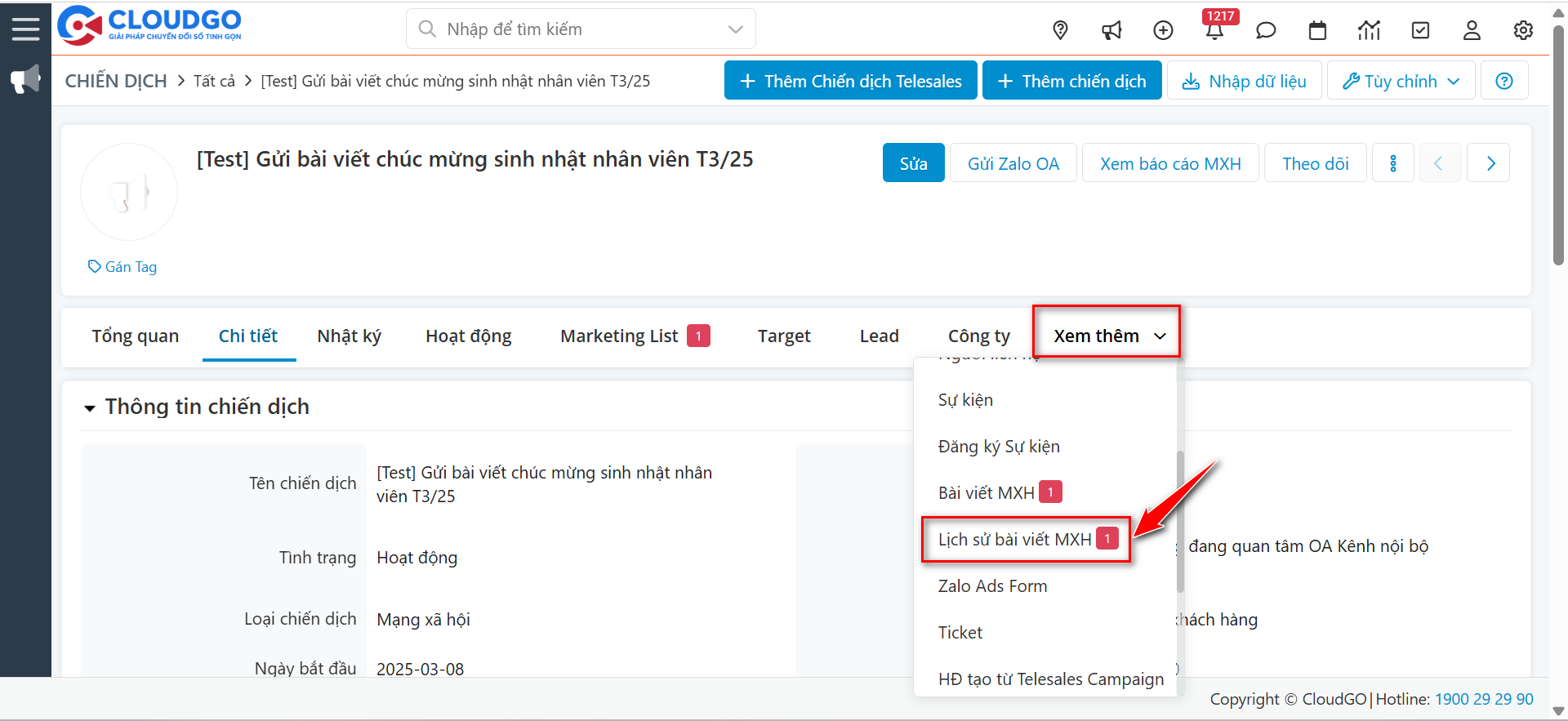Screen dimensions: 1568x721
Task: Open the analytics chart icon
Action: 1369,30
